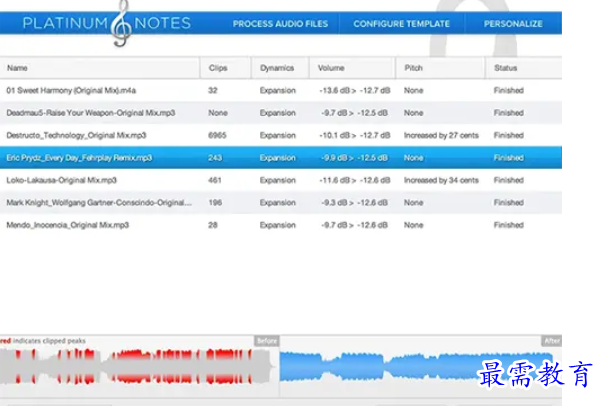Click the -10.1 dB > -12.7 dB volume value
Screen dimensions: 601x406
(355, 135)
